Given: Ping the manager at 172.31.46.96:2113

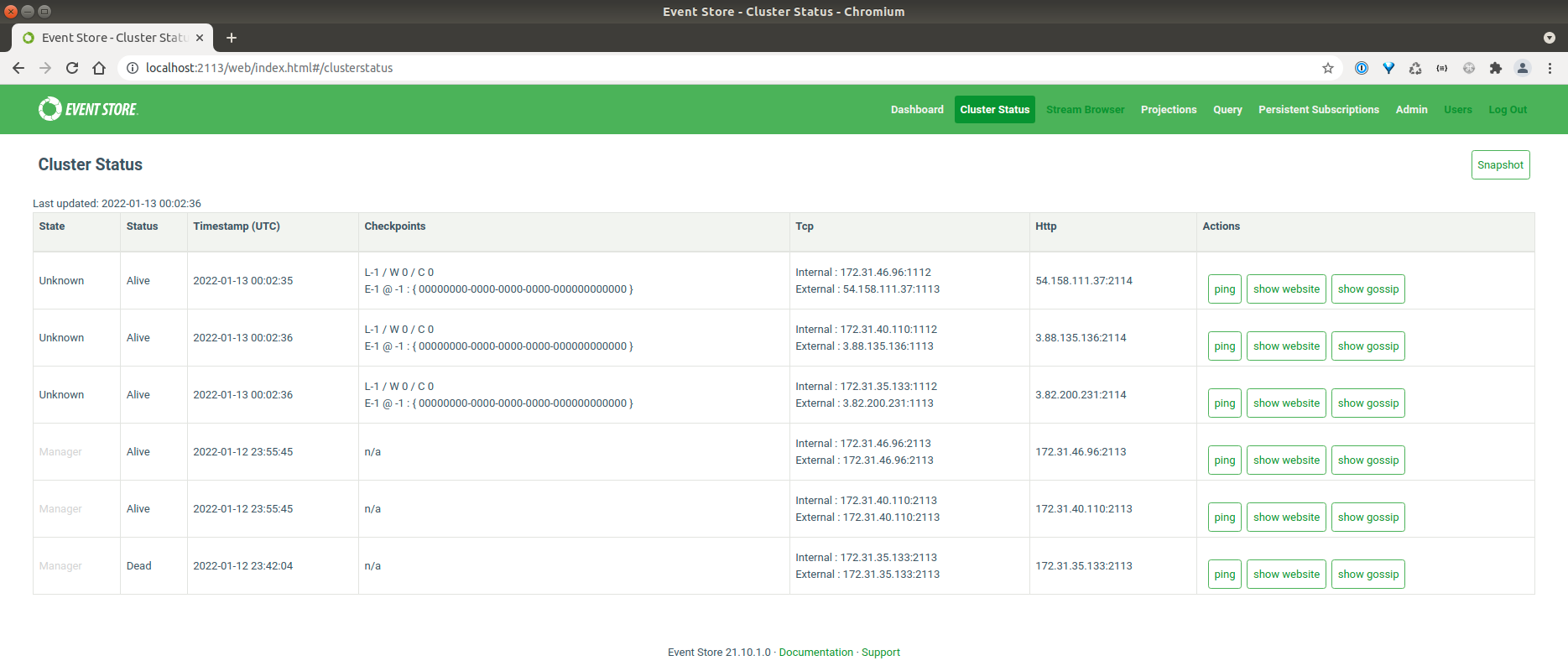Looking at the screenshot, I should pos(1225,460).
